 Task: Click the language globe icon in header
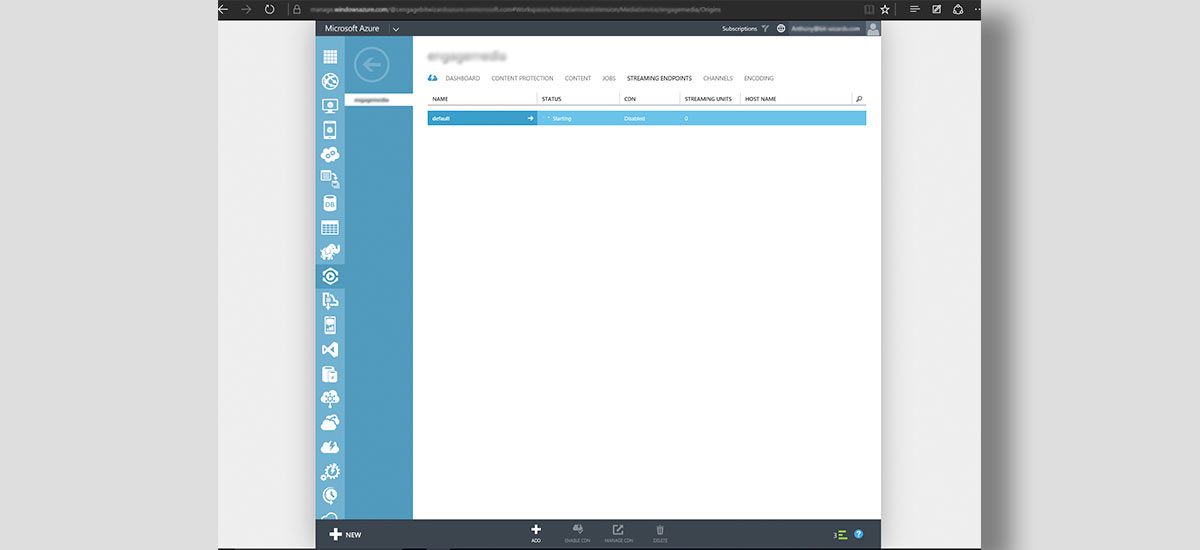coord(781,29)
